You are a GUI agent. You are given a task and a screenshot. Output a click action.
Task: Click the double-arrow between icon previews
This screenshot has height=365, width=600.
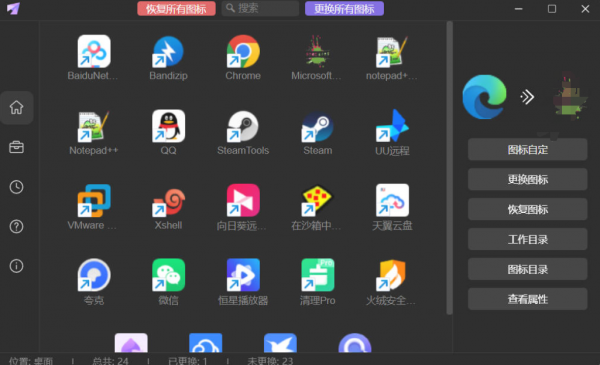[527, 97]
